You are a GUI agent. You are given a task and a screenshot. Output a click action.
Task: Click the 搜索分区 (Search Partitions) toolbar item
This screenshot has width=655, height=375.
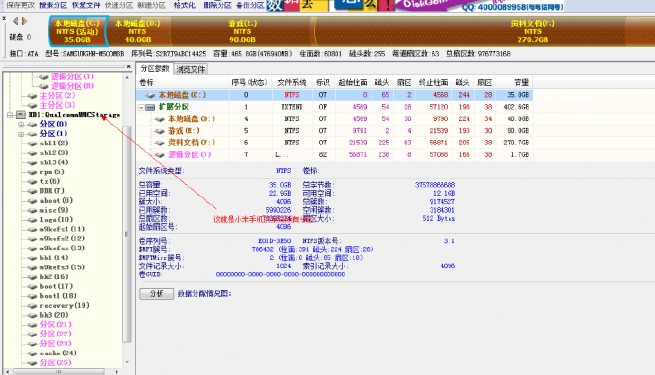53,5
